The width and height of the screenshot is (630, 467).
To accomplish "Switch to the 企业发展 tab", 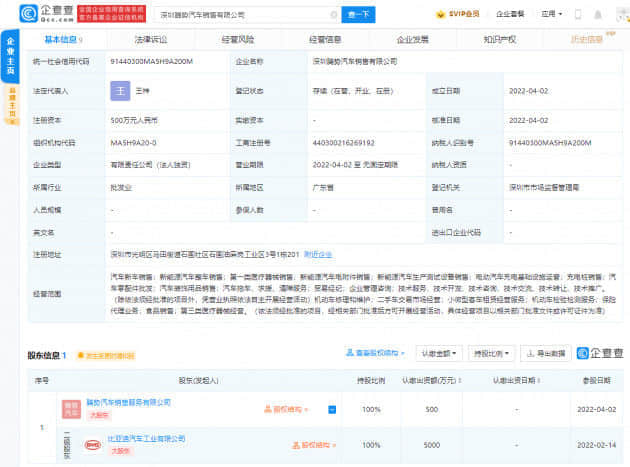I will [x=413, y=39].
